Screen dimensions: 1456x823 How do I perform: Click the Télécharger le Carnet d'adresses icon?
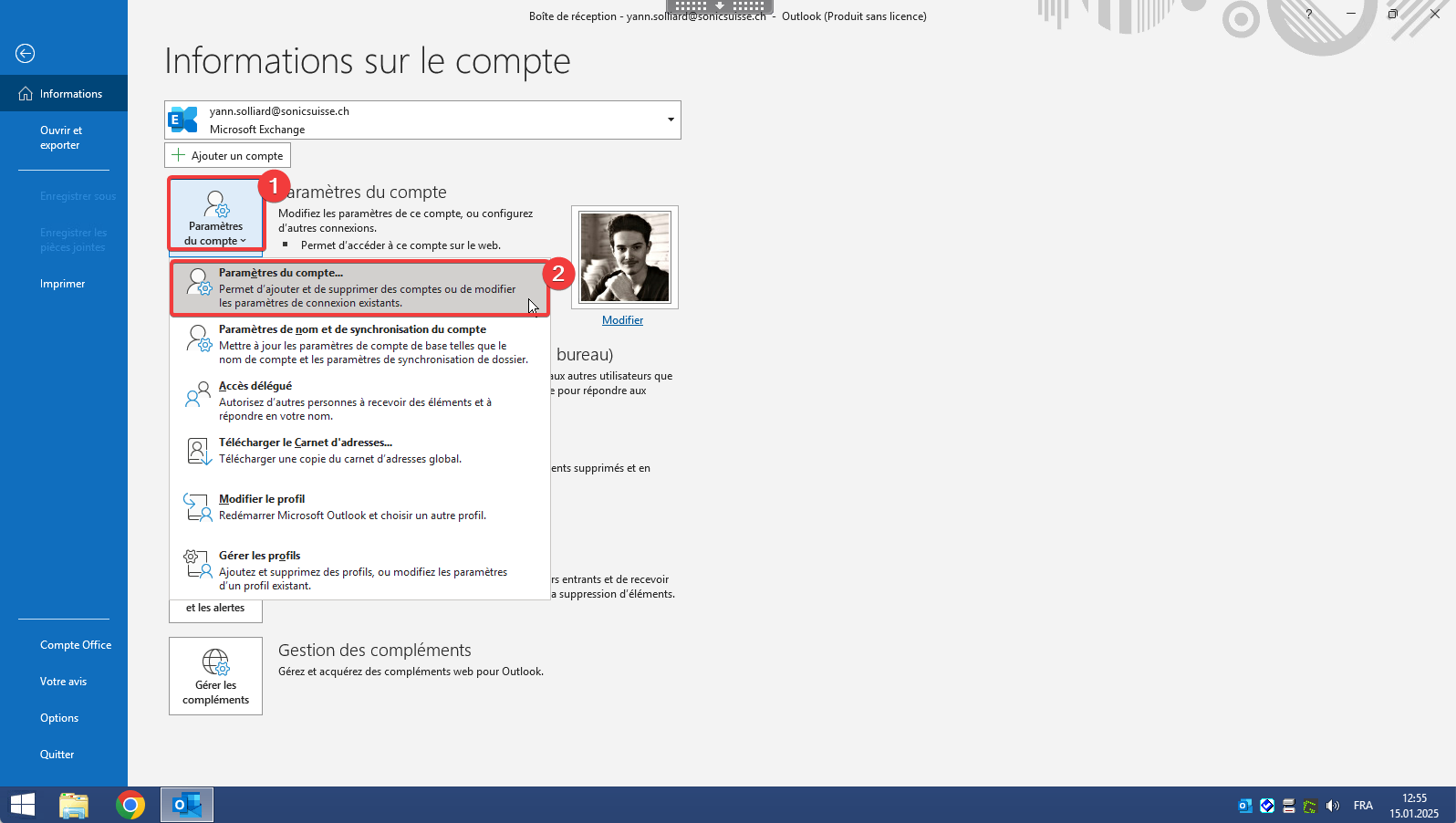click(198, 451)
